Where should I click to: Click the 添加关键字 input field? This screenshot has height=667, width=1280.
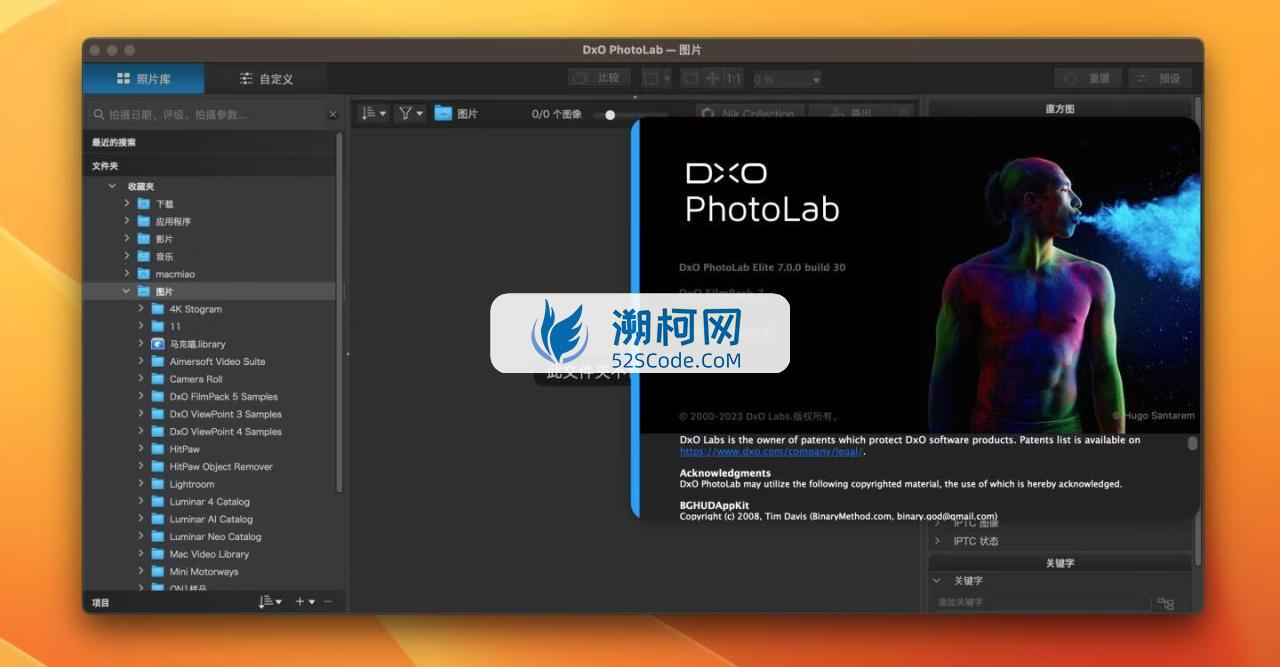pyautogui.click(x=1041, y=602)
